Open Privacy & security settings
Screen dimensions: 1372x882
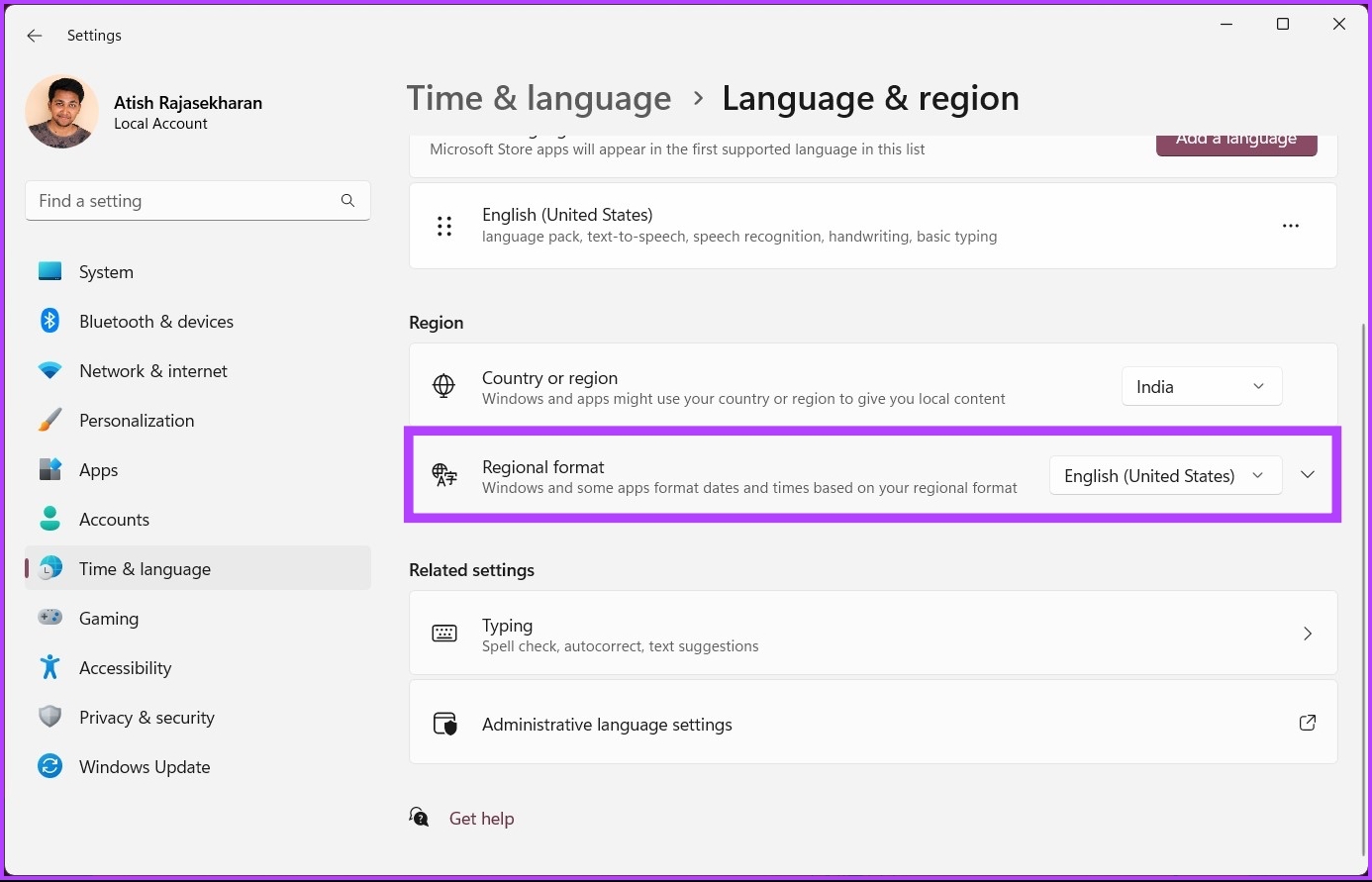point(147,717)
